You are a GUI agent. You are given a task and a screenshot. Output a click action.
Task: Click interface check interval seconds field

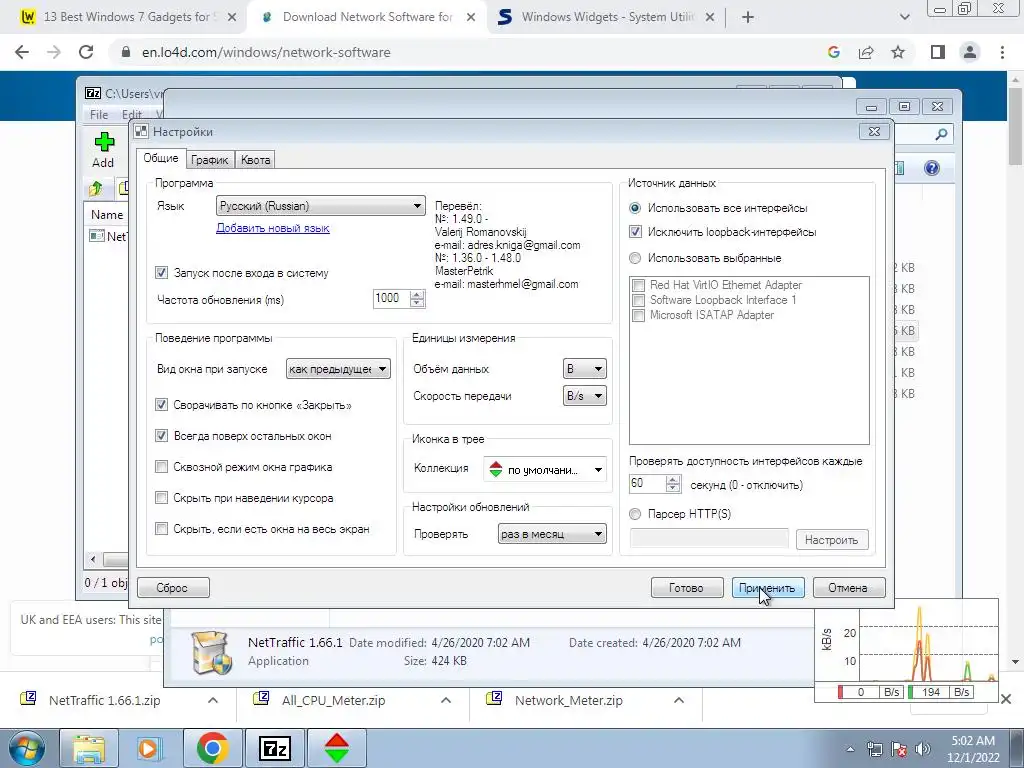point(647,483)
